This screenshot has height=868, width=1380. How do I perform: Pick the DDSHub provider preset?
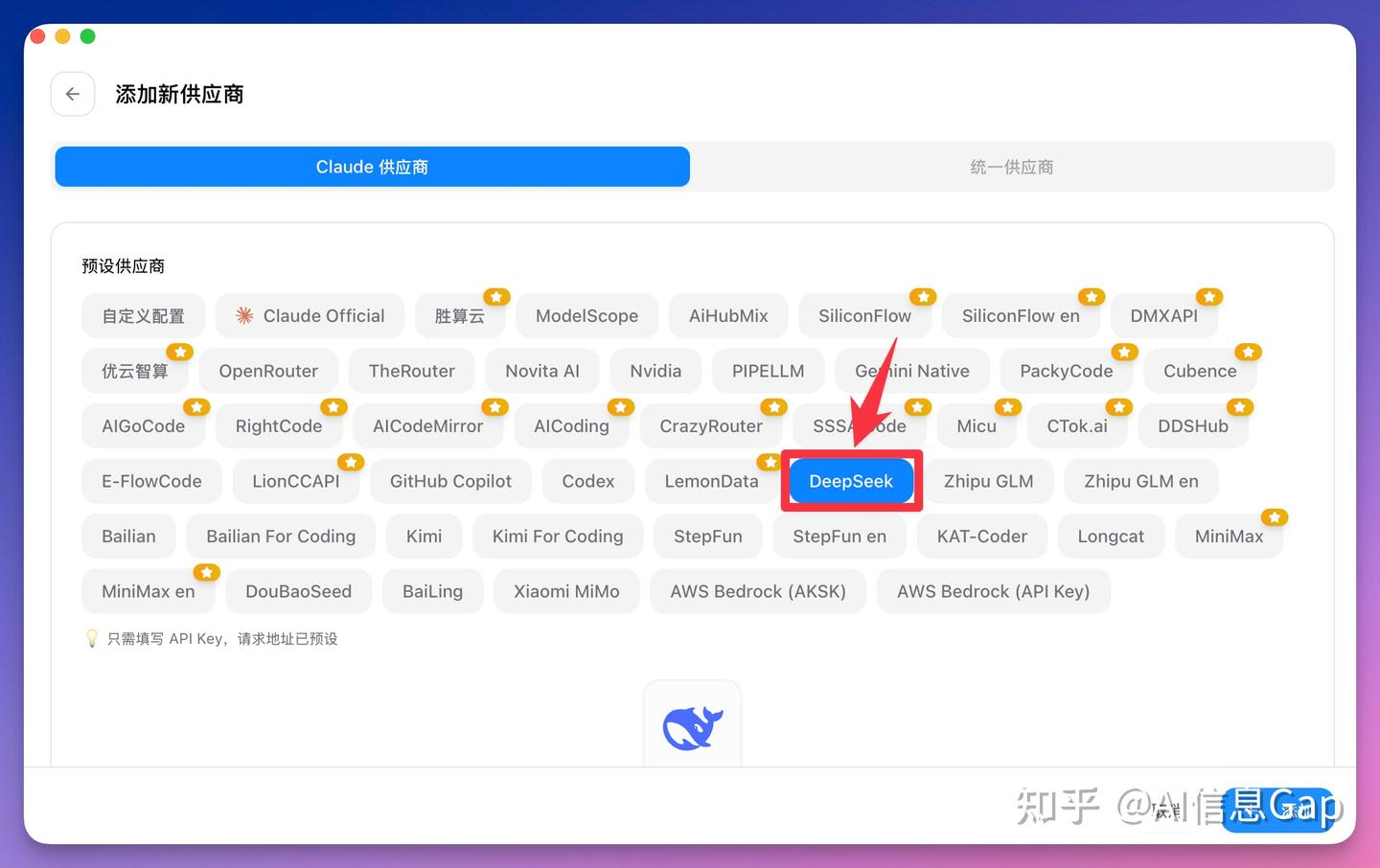(1193, 426)
